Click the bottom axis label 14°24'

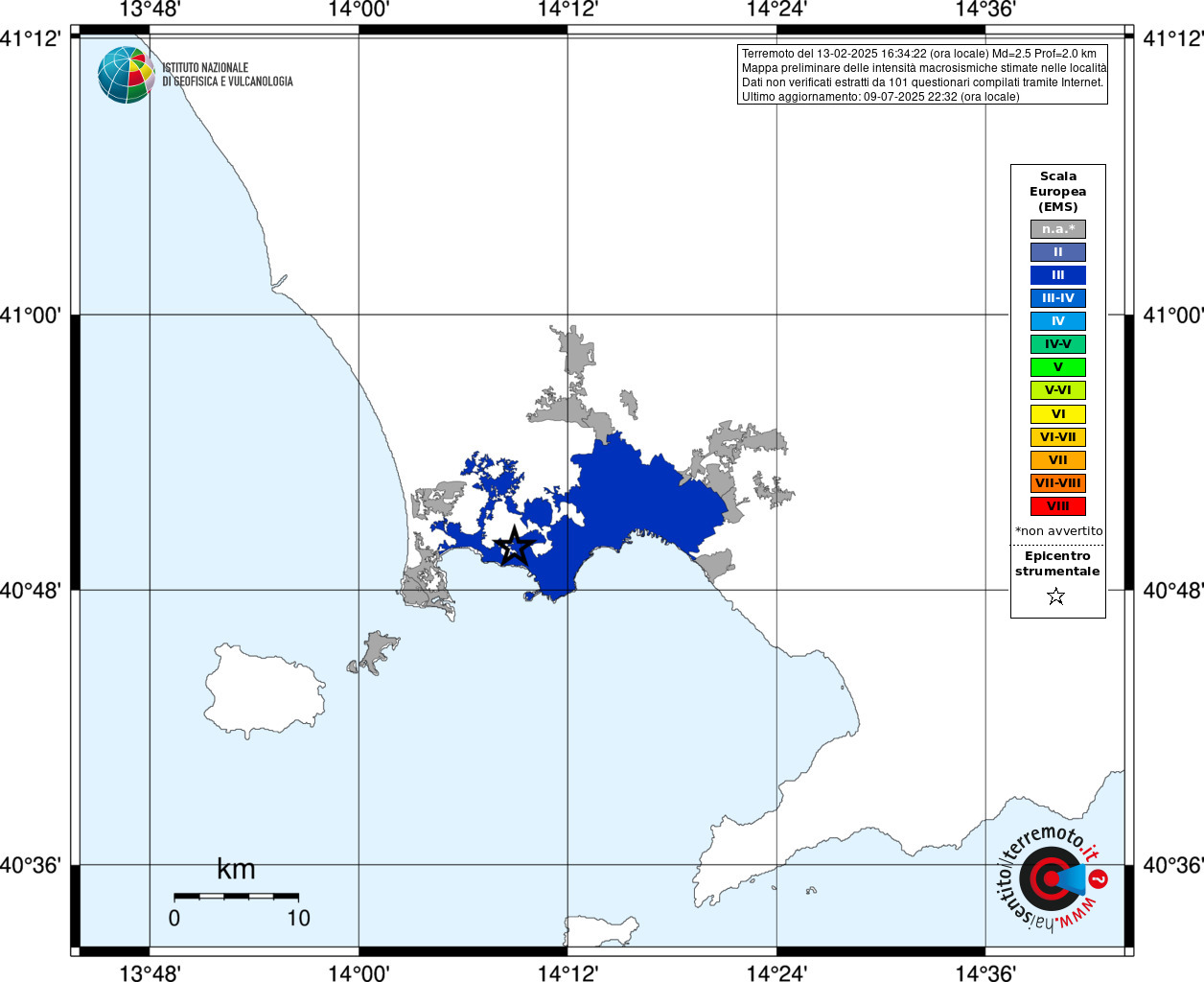(776, 973)
